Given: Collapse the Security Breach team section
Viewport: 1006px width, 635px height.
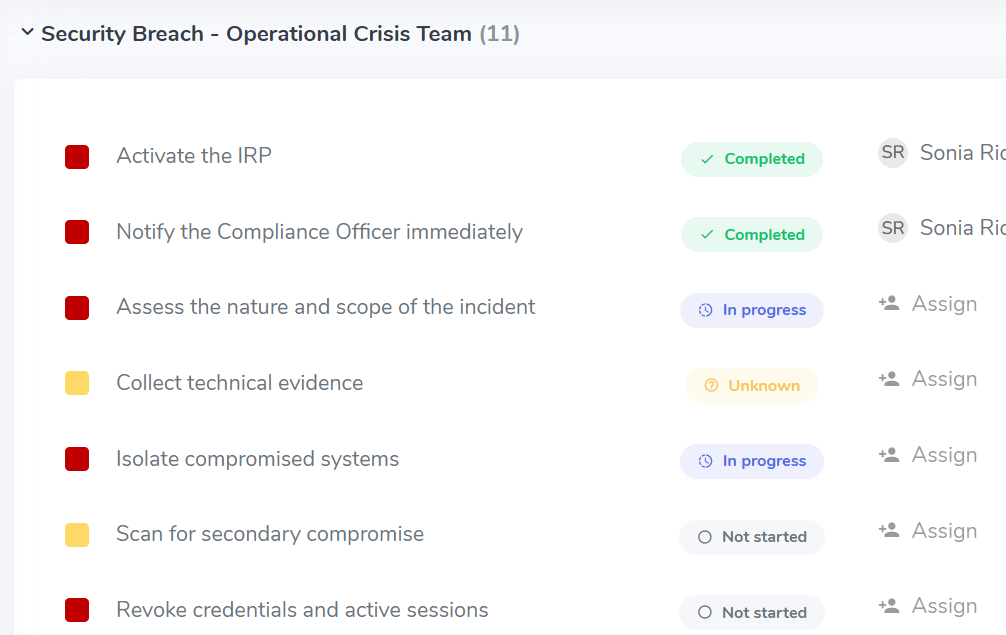Looking at the screenshot, I should pos(27,31).
